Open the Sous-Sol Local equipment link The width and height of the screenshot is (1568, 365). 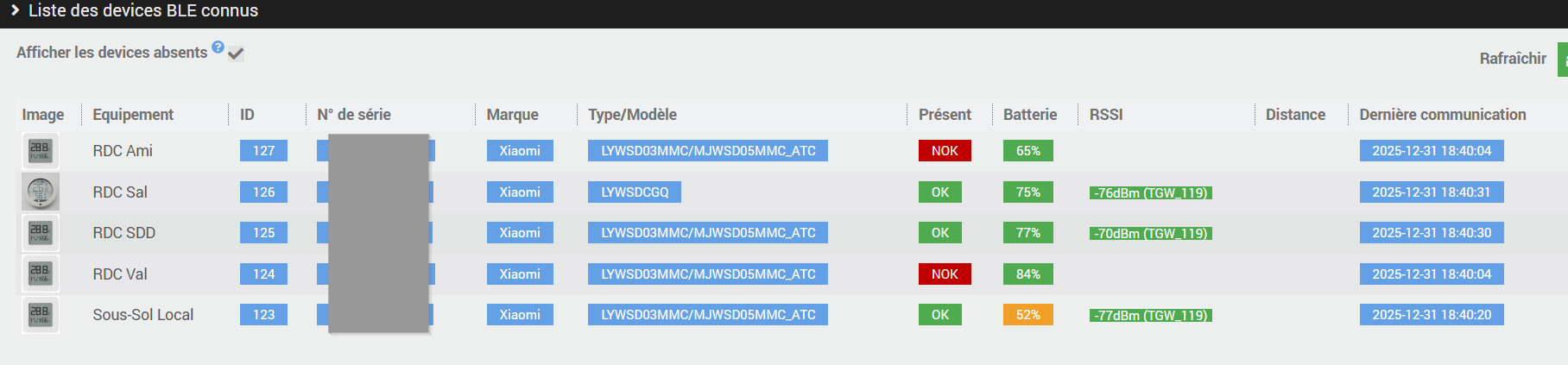point(142,315)
